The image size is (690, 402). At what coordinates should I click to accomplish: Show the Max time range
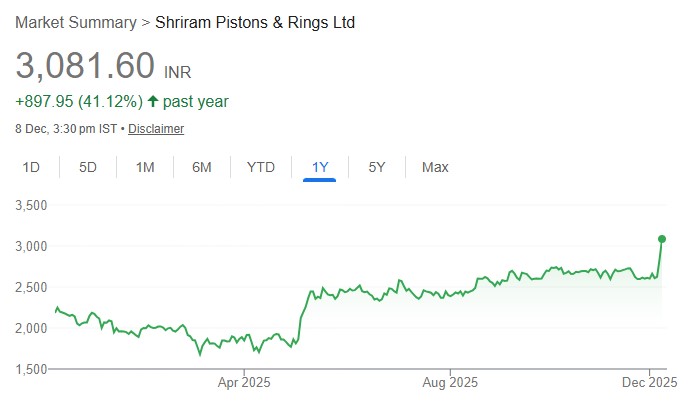[x=435, y=167]
